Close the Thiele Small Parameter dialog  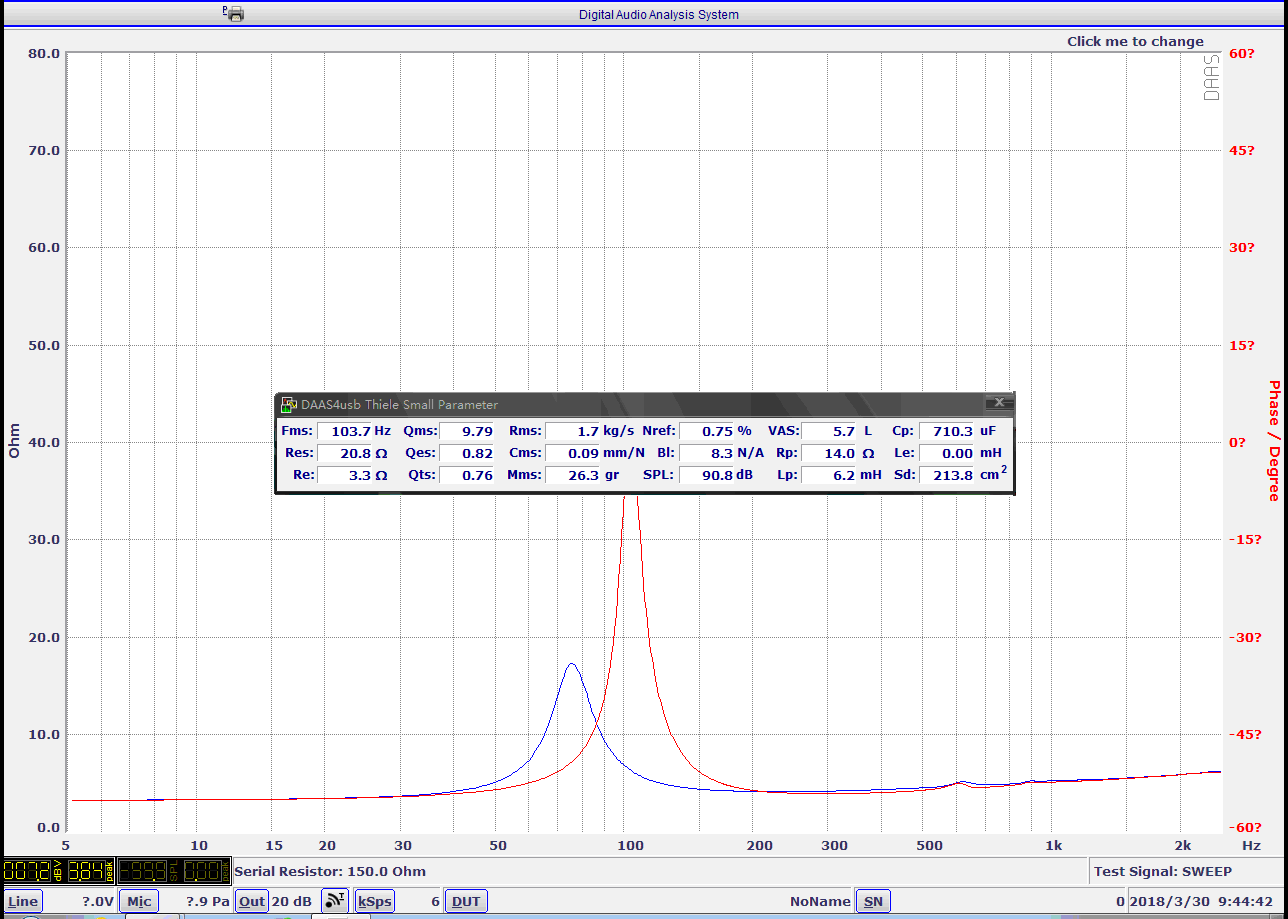click(997, 403)
